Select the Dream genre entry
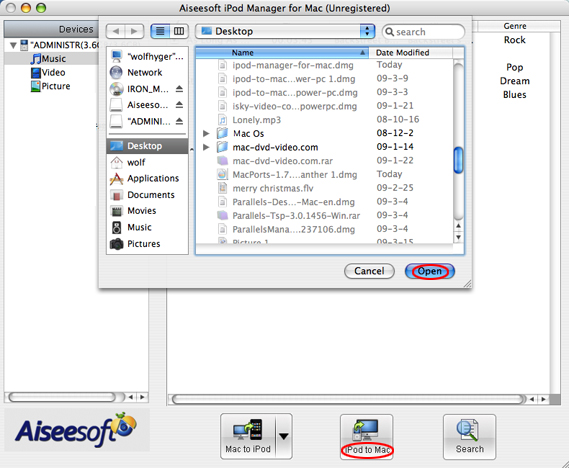 pos(515,81)
